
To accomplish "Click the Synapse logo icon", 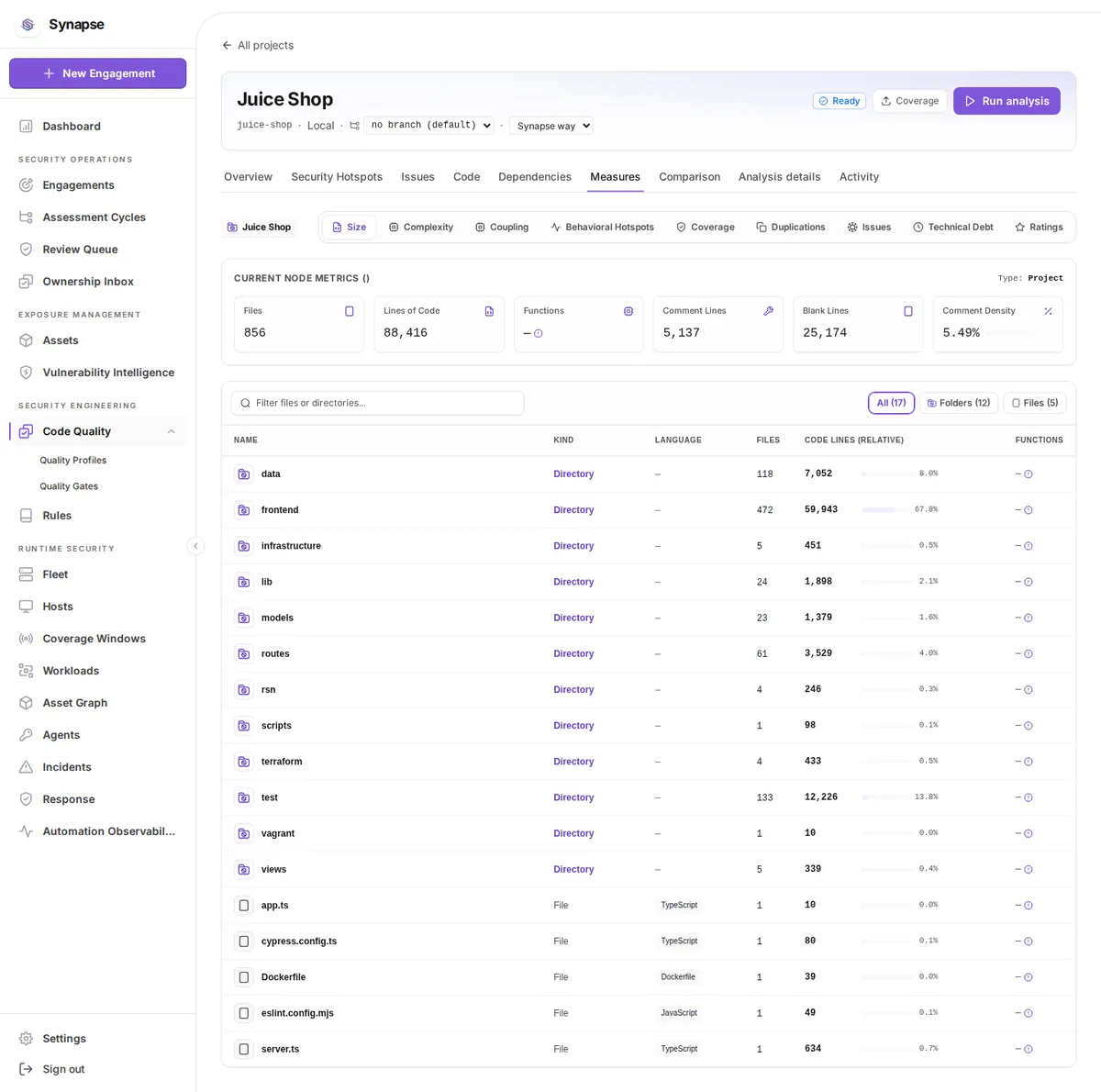I will click(28, 25).
